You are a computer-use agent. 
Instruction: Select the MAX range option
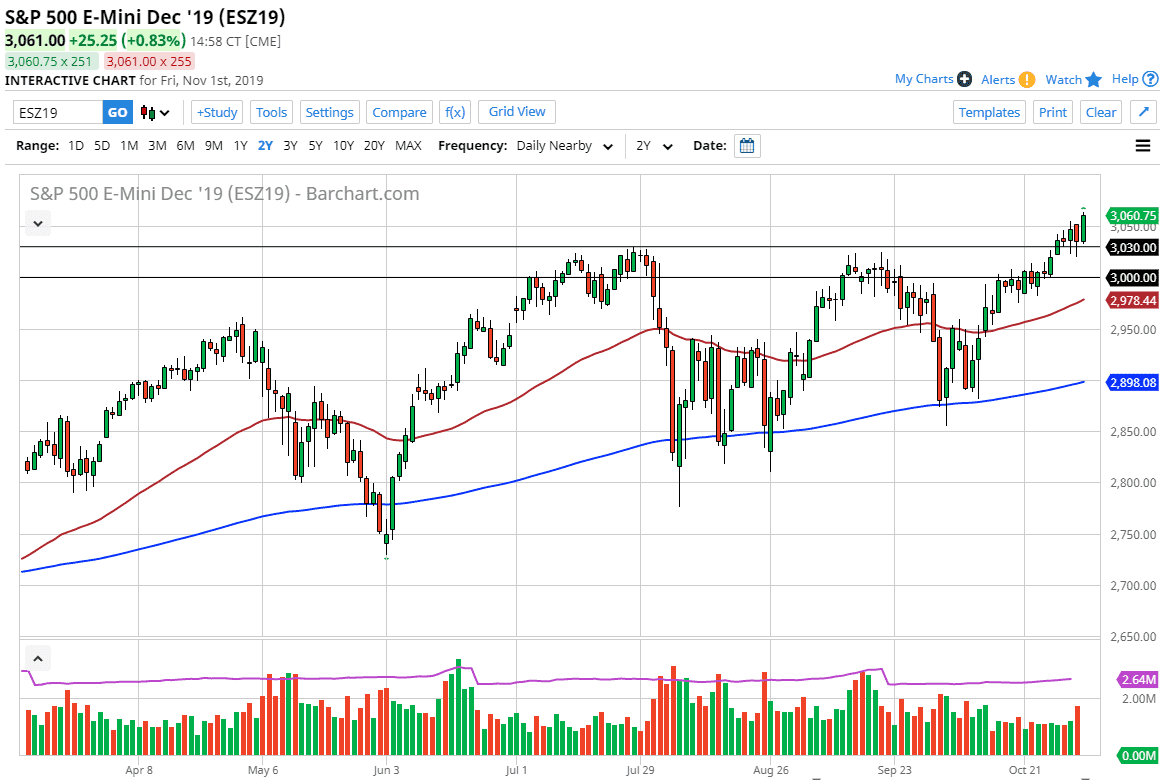[x=408, y=145]
